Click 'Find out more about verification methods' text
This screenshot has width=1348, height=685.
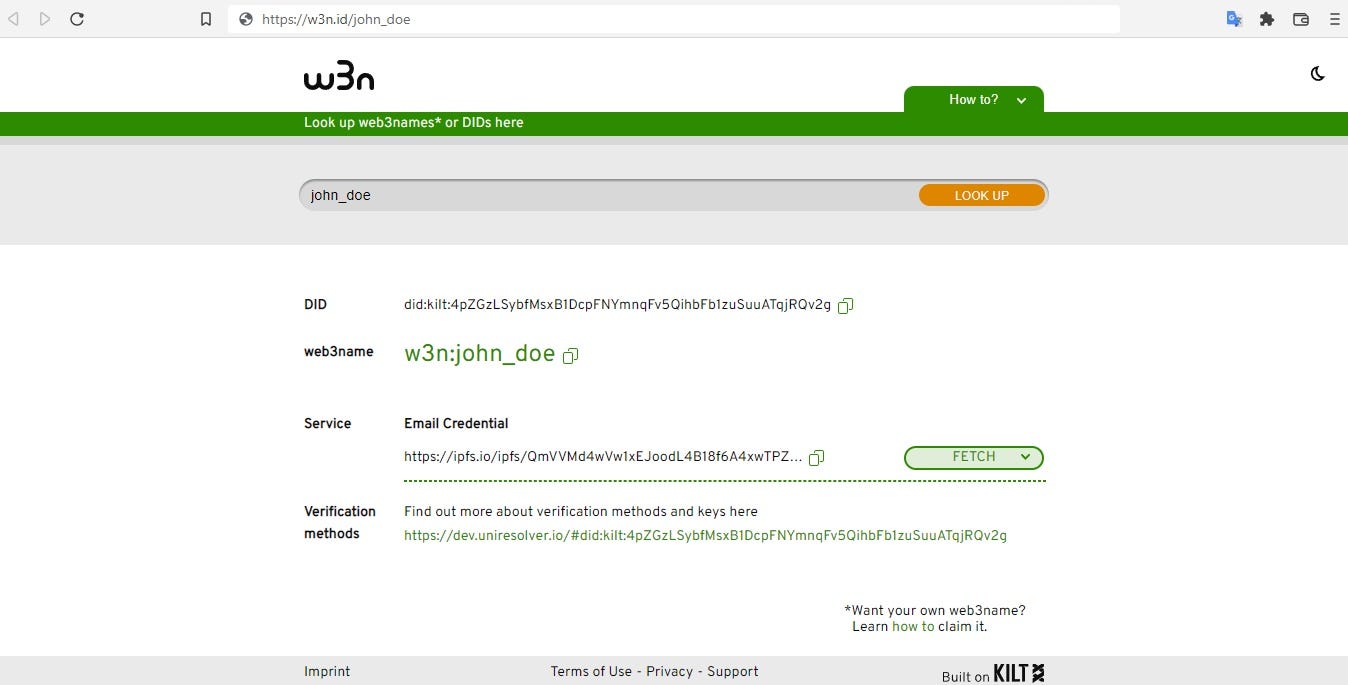pos(581,511)
